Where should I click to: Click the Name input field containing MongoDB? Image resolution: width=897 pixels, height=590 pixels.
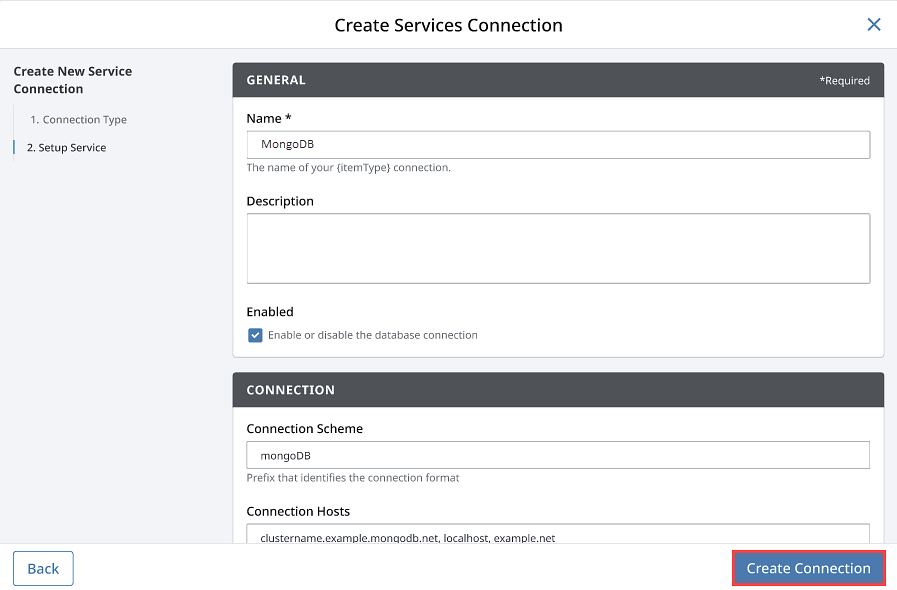(x=558, y=145)
